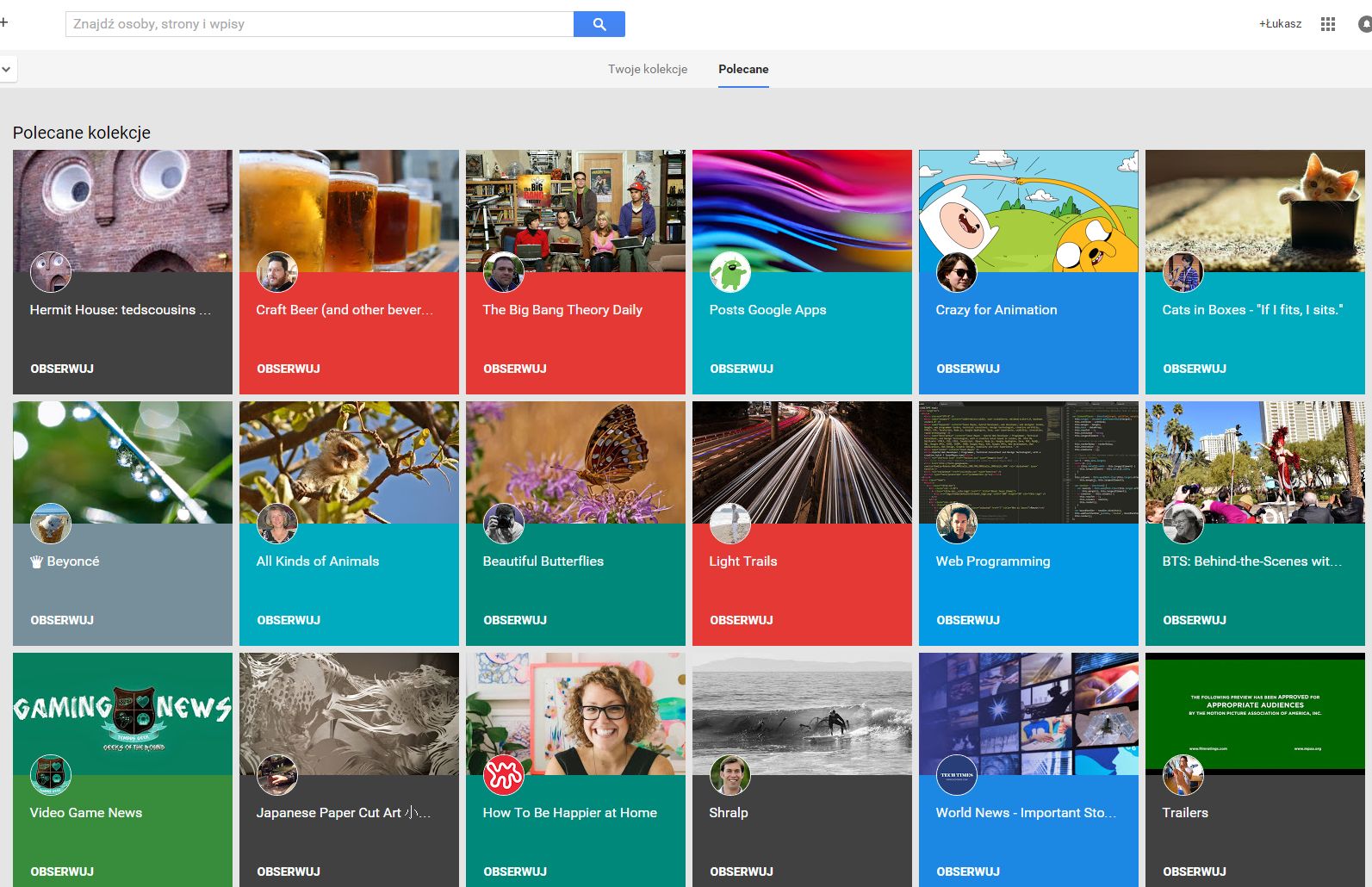Focus the 'Znajdź osoby, strony i wpisy' search field
This screenshot has width=1372, height=887.
coord(320,24)
